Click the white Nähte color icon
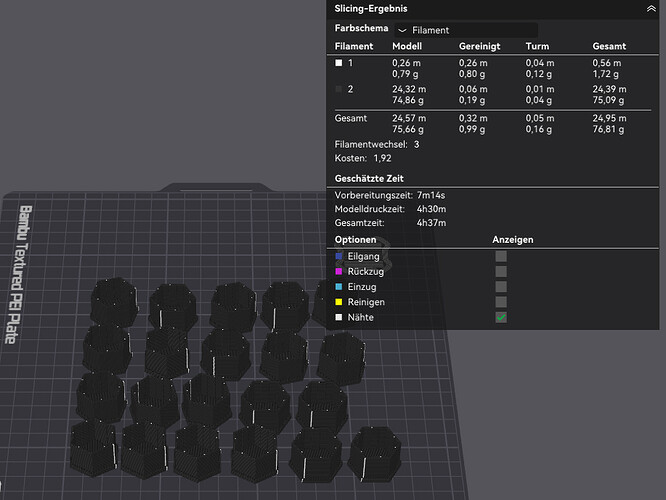The height and width of the screenshot is (500, 666). coord(338,317)
